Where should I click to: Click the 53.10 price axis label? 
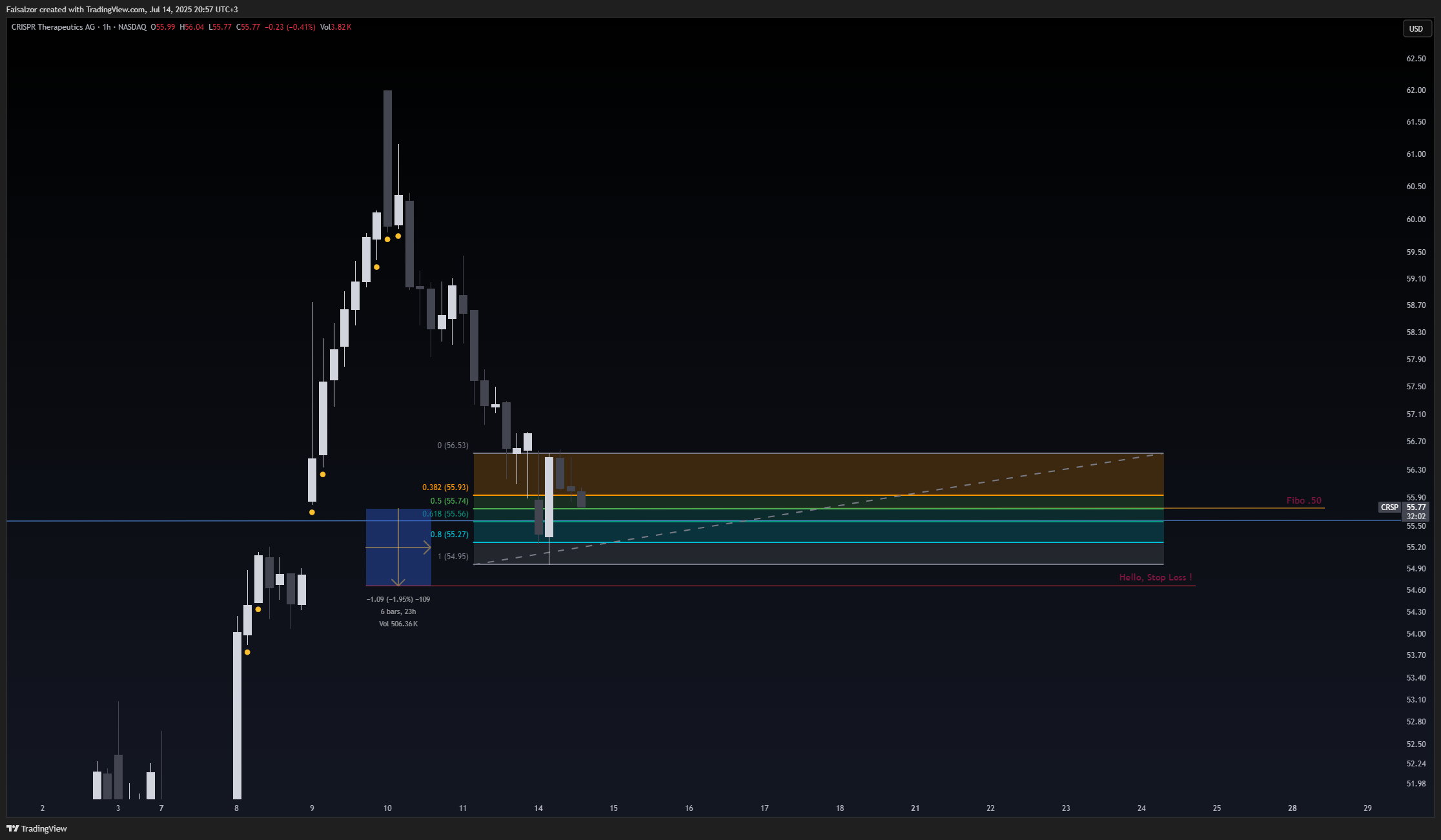[x=1416, y=700]
